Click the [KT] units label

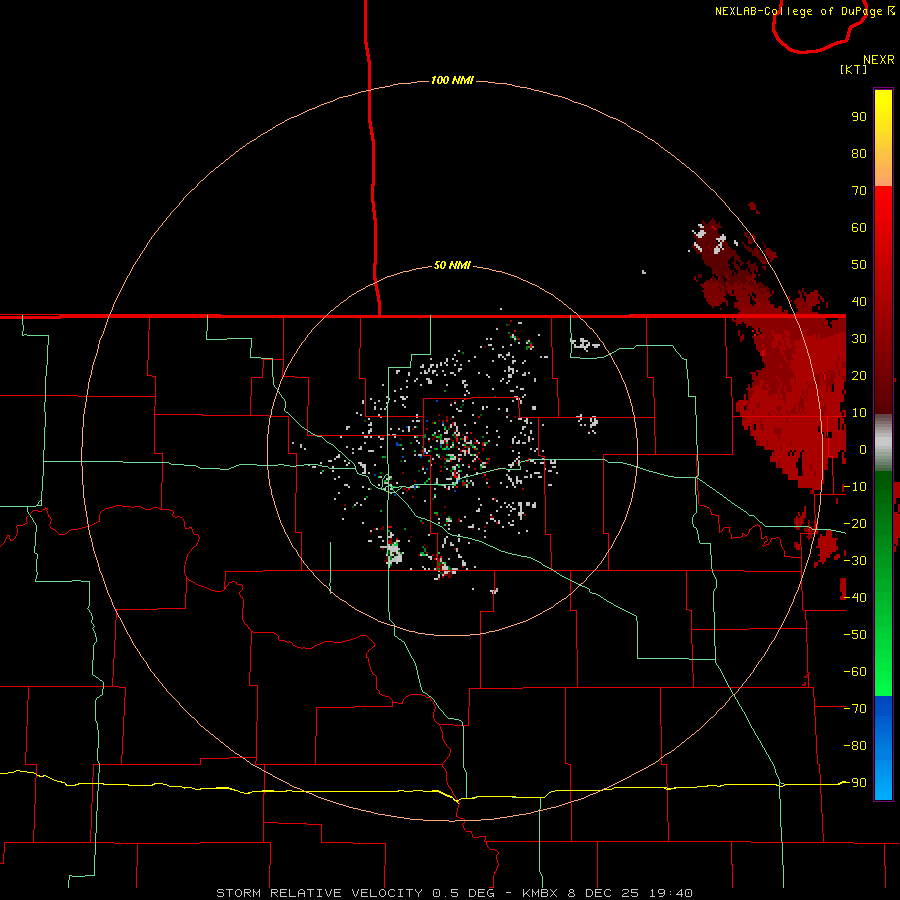pyautogui.click(x=854, y=69)
